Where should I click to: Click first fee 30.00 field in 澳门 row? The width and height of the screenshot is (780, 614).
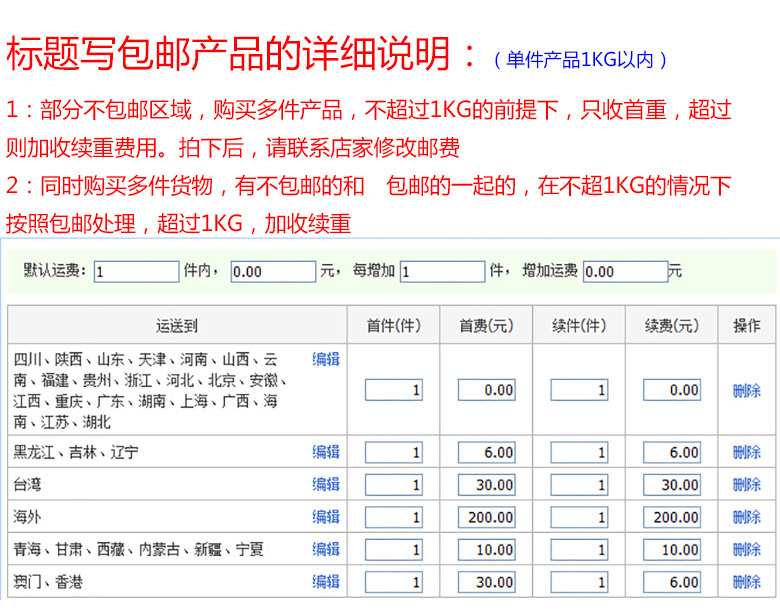tap(487, 582)
